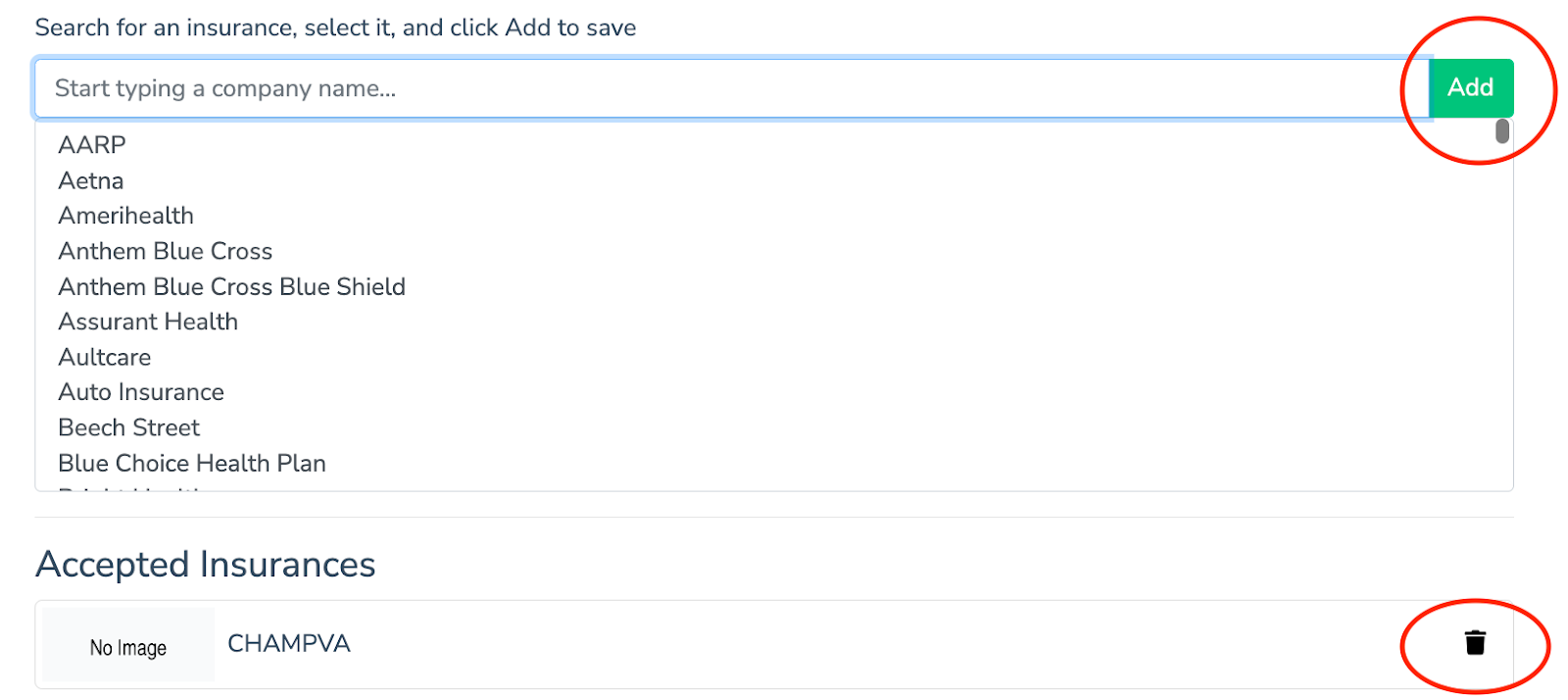Delete the CHAMPVA insurance with trash icon
The width and height of the screenshot is (1568, 700).
click(x=1474, y=643)
